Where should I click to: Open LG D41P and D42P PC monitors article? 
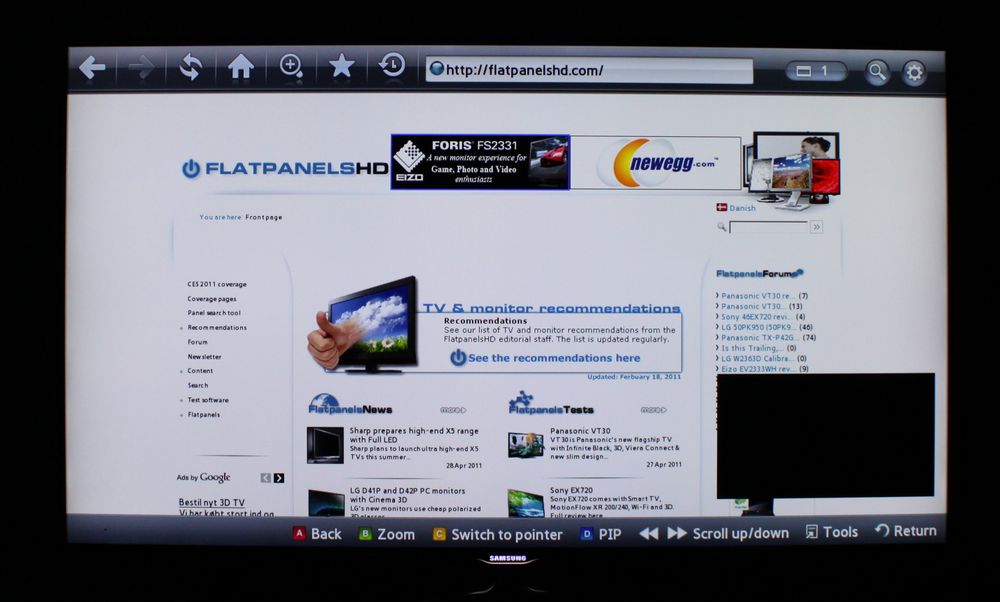coord(408,495)
